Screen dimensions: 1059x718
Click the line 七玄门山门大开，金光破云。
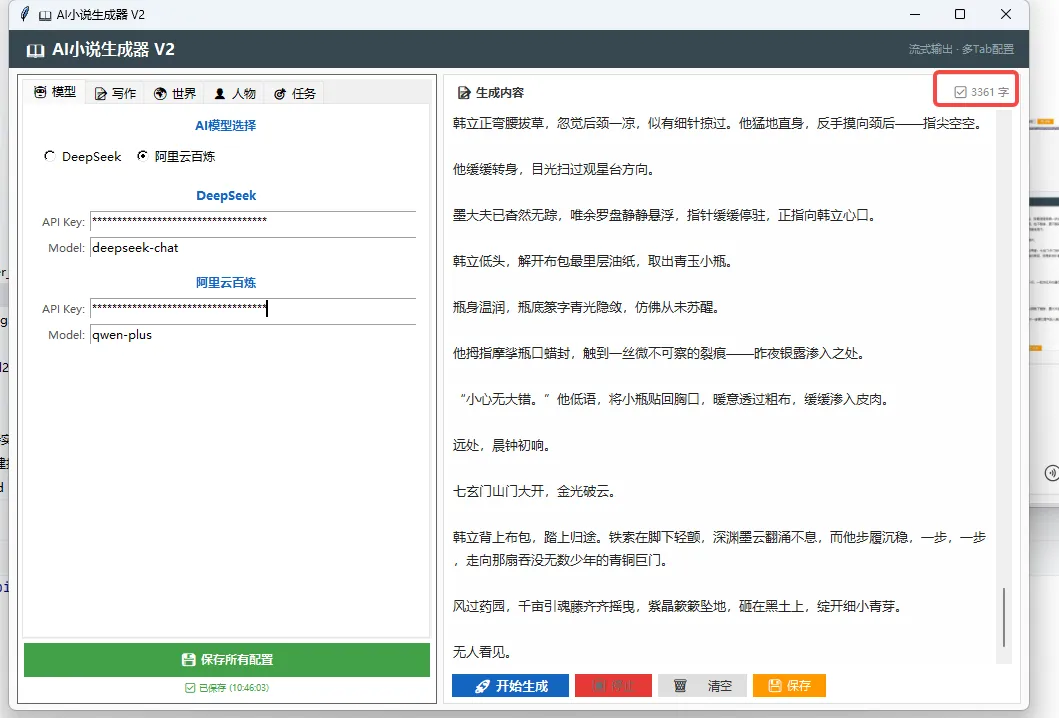(534, 491)
